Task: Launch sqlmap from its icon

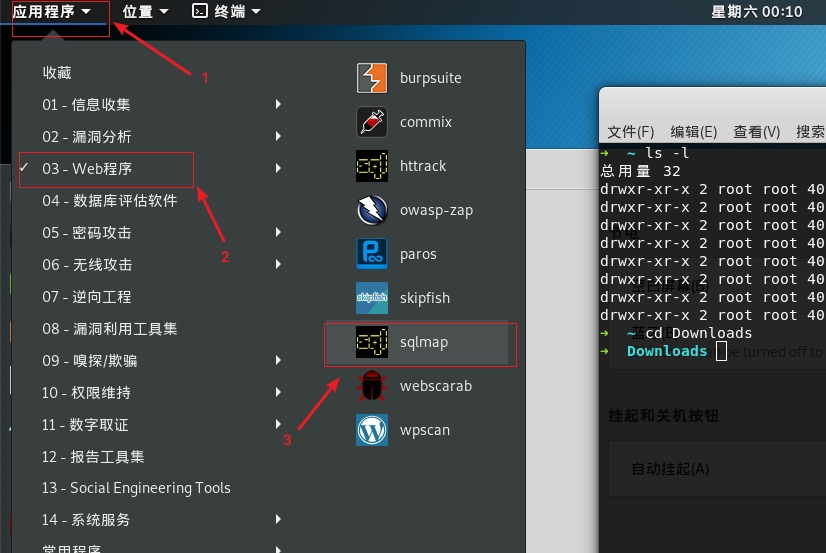Action: pyautogui.click(x=372, y=342)
